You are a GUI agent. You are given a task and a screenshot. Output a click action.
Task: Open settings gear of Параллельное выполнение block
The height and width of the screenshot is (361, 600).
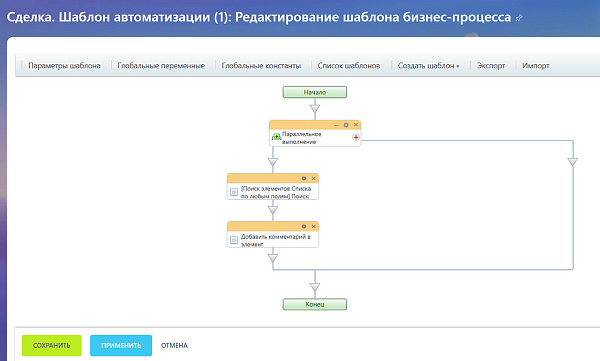[x=346, y=125]
